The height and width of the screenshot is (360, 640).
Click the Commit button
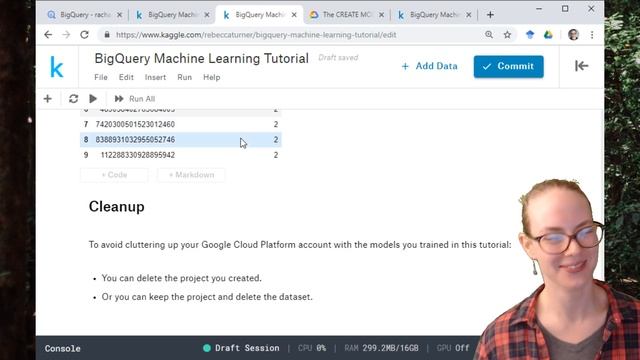509,67
